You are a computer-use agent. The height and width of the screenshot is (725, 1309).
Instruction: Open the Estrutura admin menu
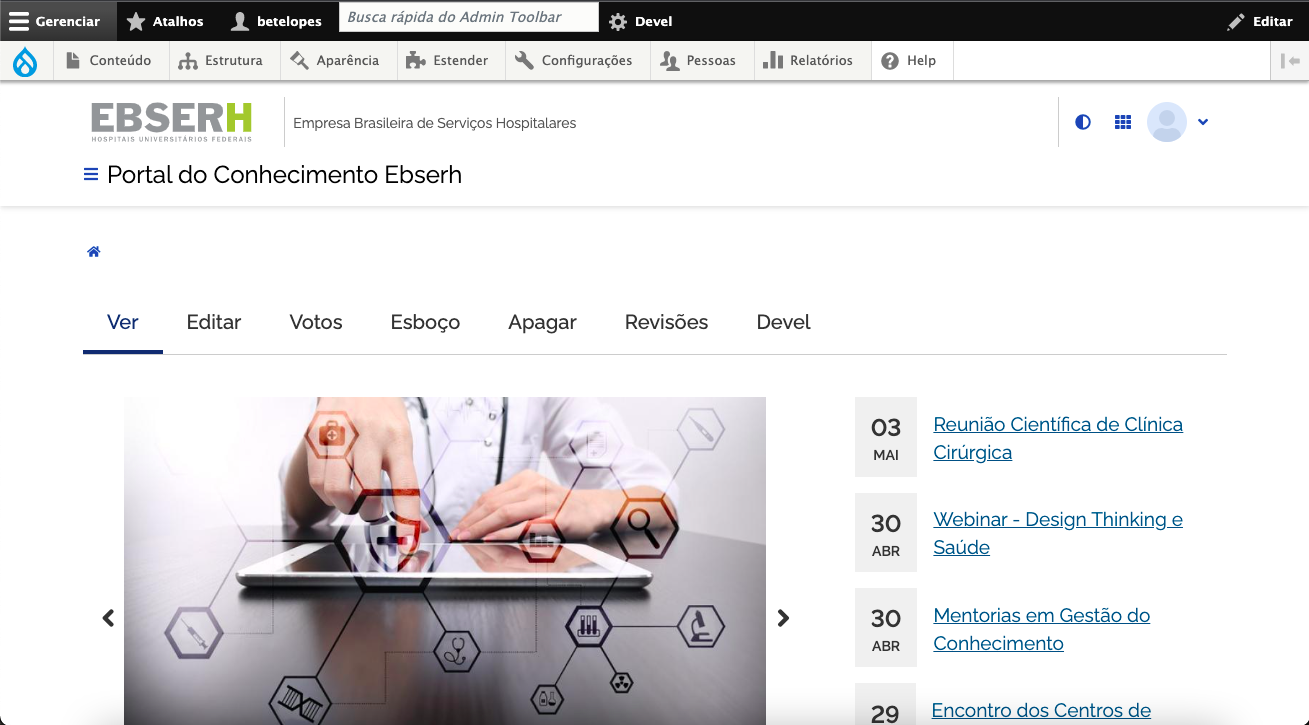(221, 61)
